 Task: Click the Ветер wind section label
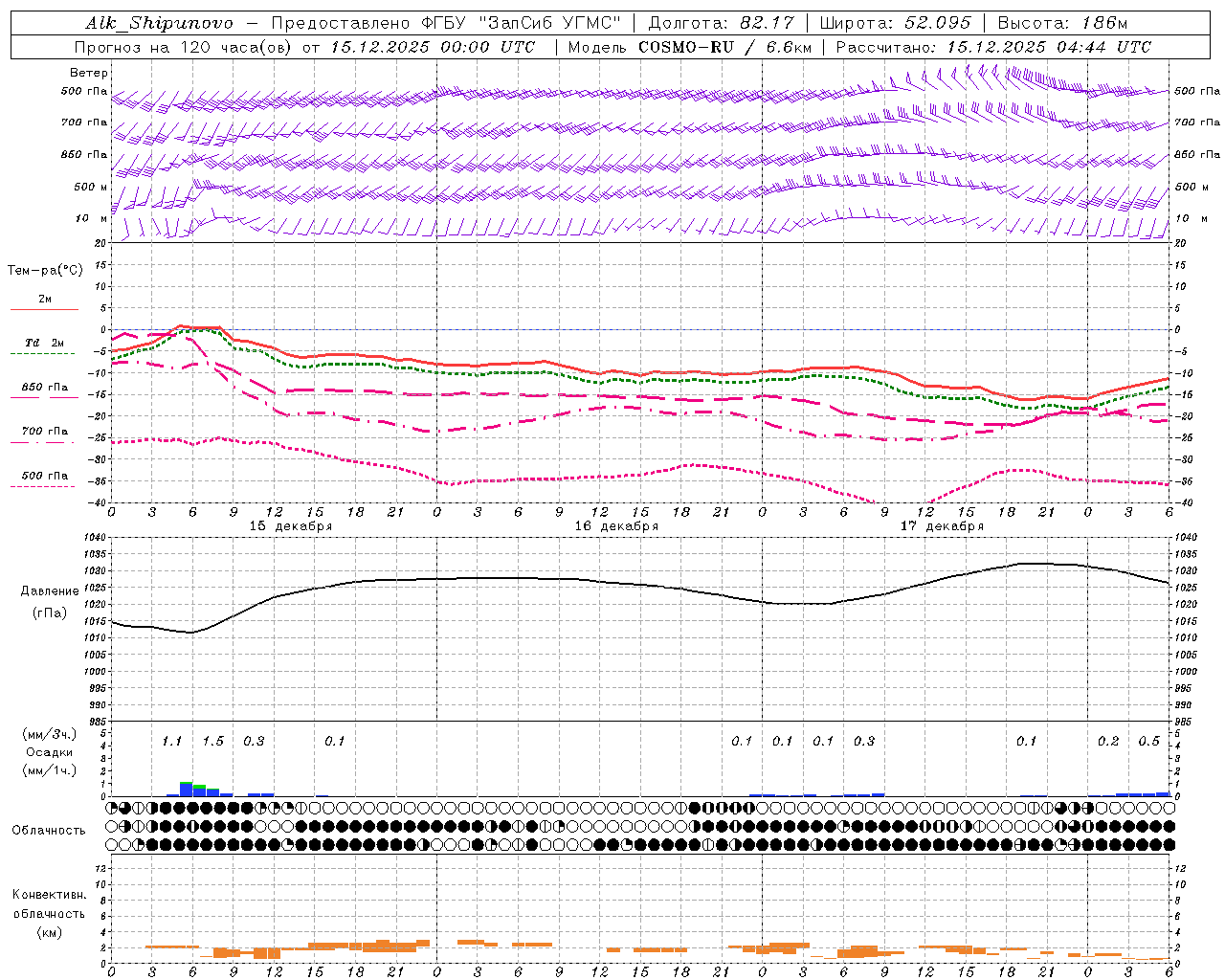click(x=89, y=73)
